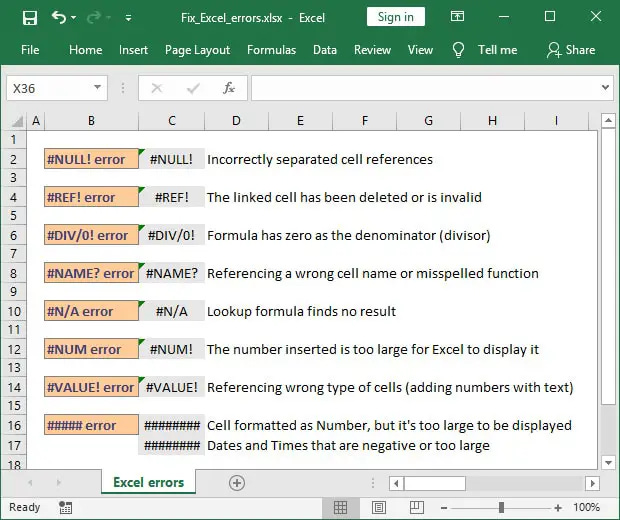620x520 pixels.
Task: Select the '#REF! error' cell
Action: pyautogui.click(x=91, y=197)
